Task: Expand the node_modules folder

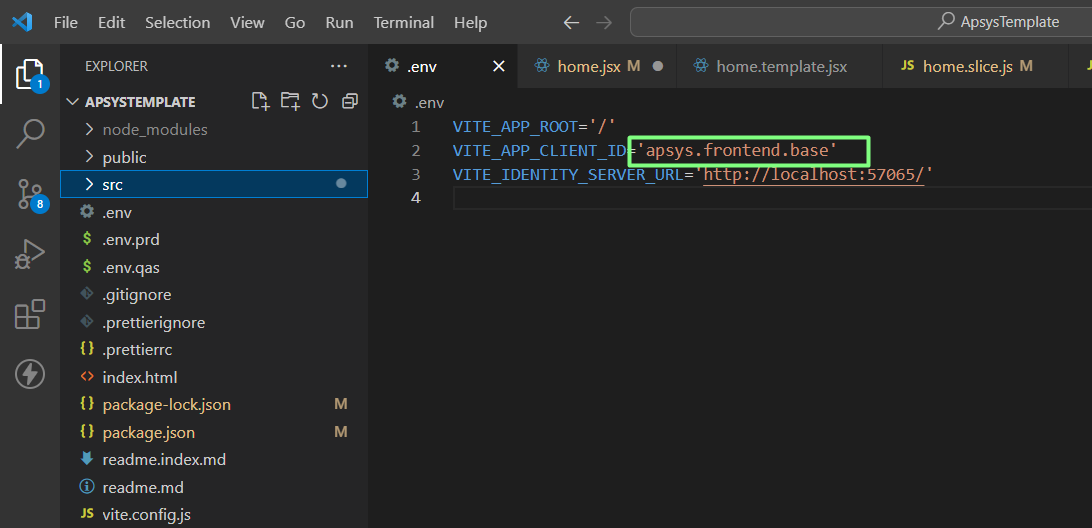Action: (155, 129)
